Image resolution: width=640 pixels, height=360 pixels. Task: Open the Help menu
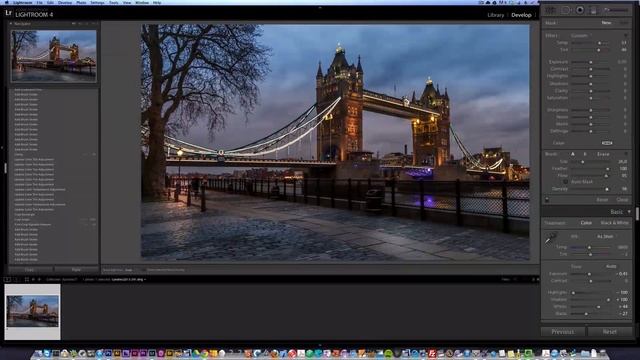(157, 2)
